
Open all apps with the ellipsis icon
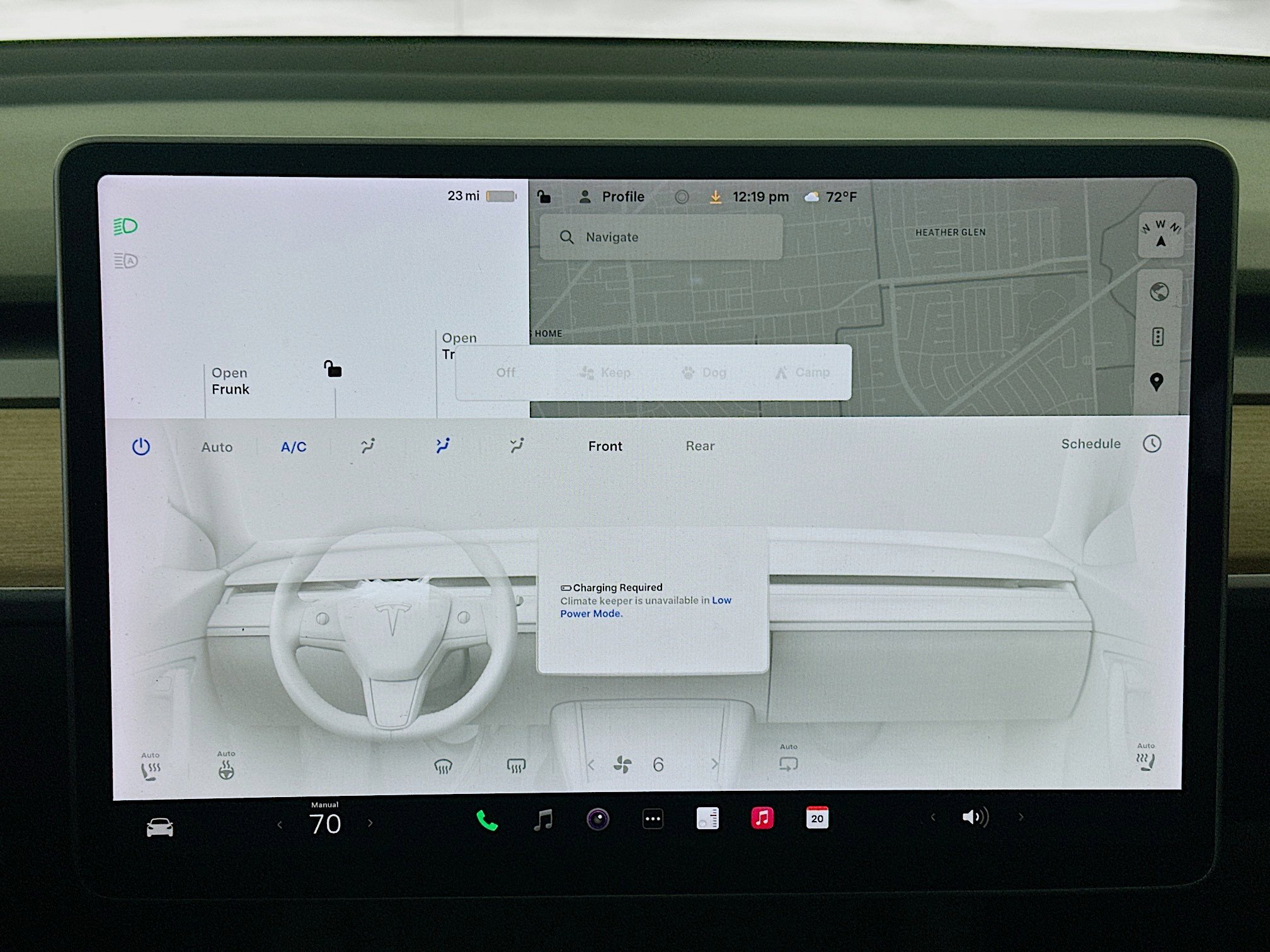(653, 819)
